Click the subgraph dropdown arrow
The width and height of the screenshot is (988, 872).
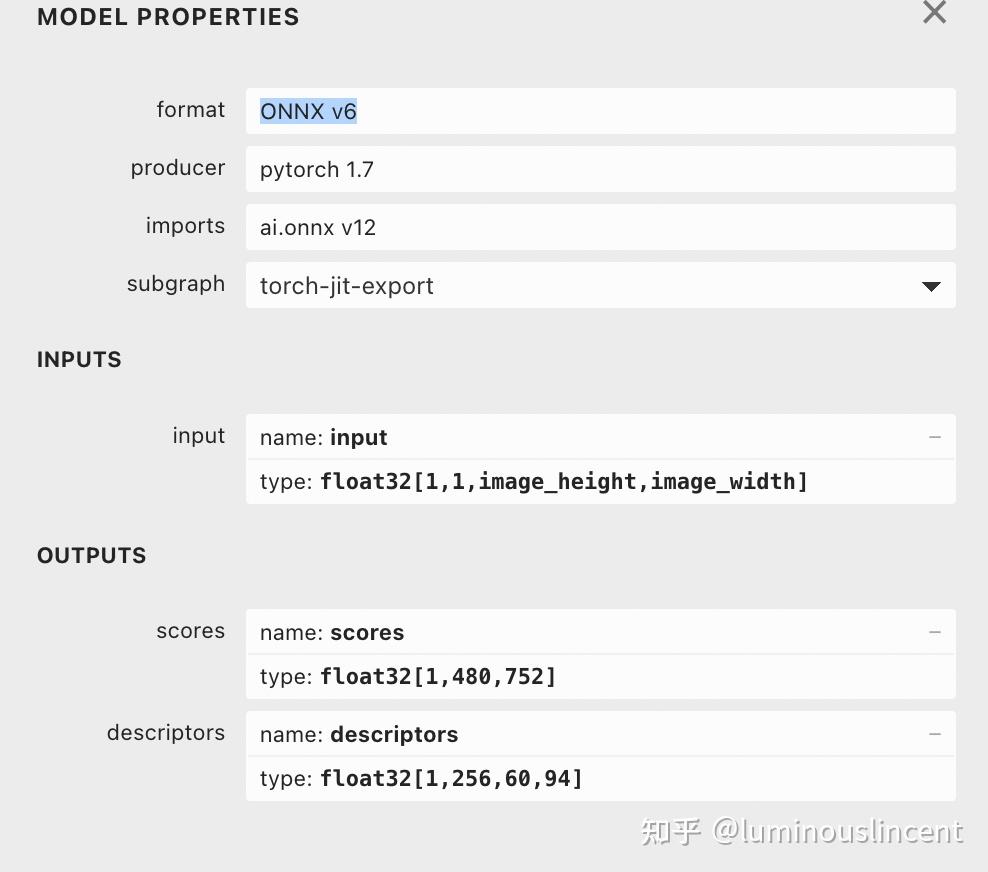(x=931, y=286)
